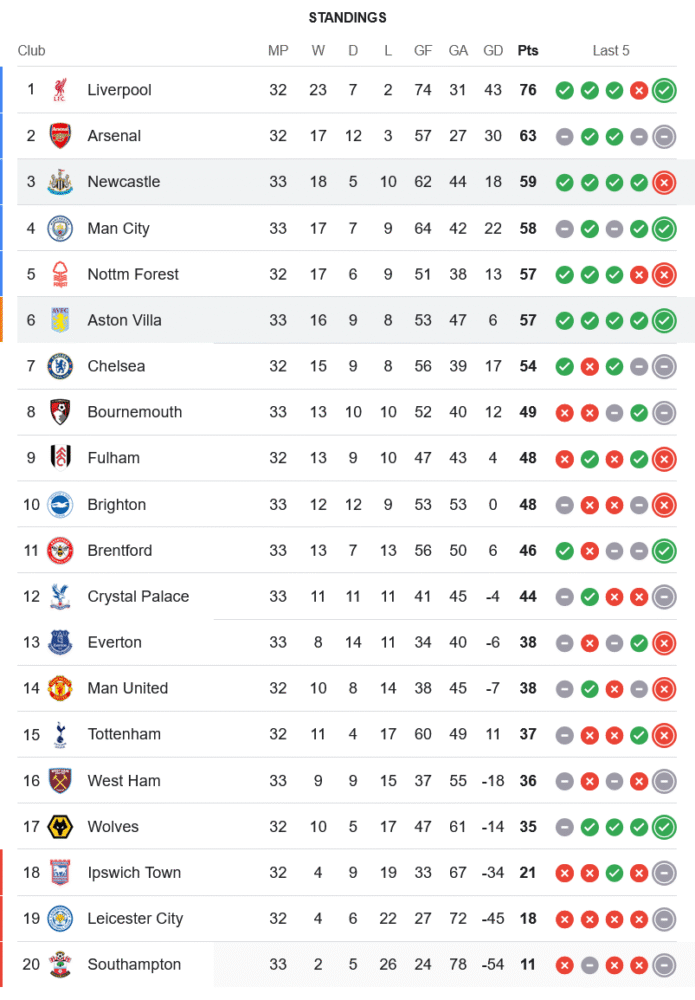The image size is (695, 1000).
Task: Click Liverpool's latest match win indicator
Action: pos(663,90)
